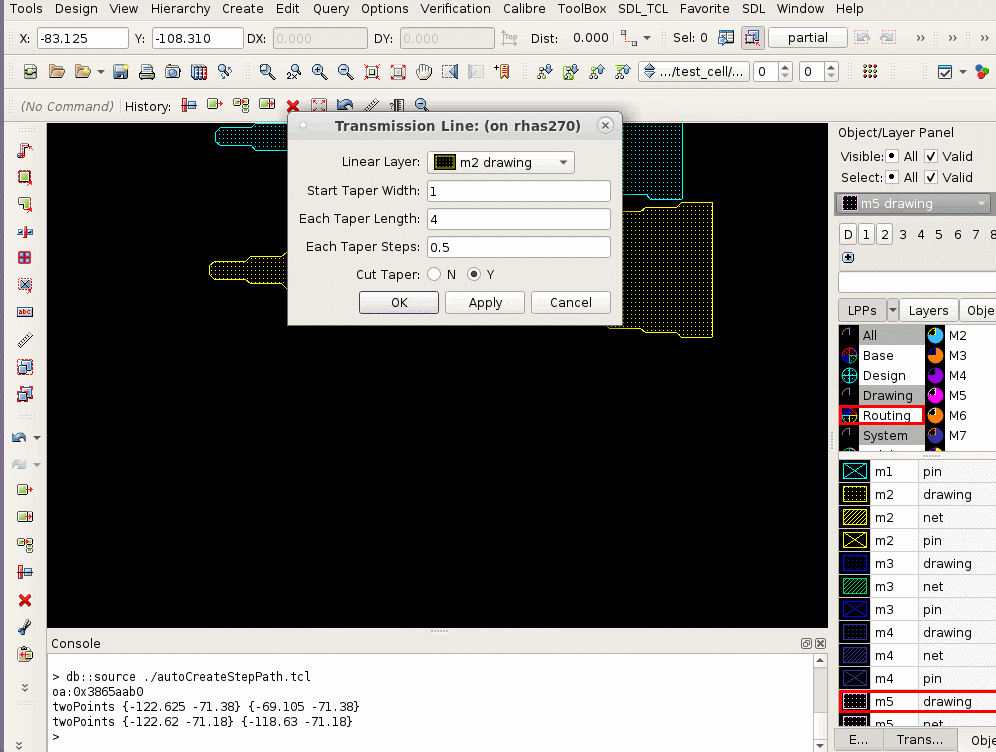This screenshot has width=996, height=752.
Task: Open the snap mode dropdown arrow near Dist
Action: (x=647, y=38)
